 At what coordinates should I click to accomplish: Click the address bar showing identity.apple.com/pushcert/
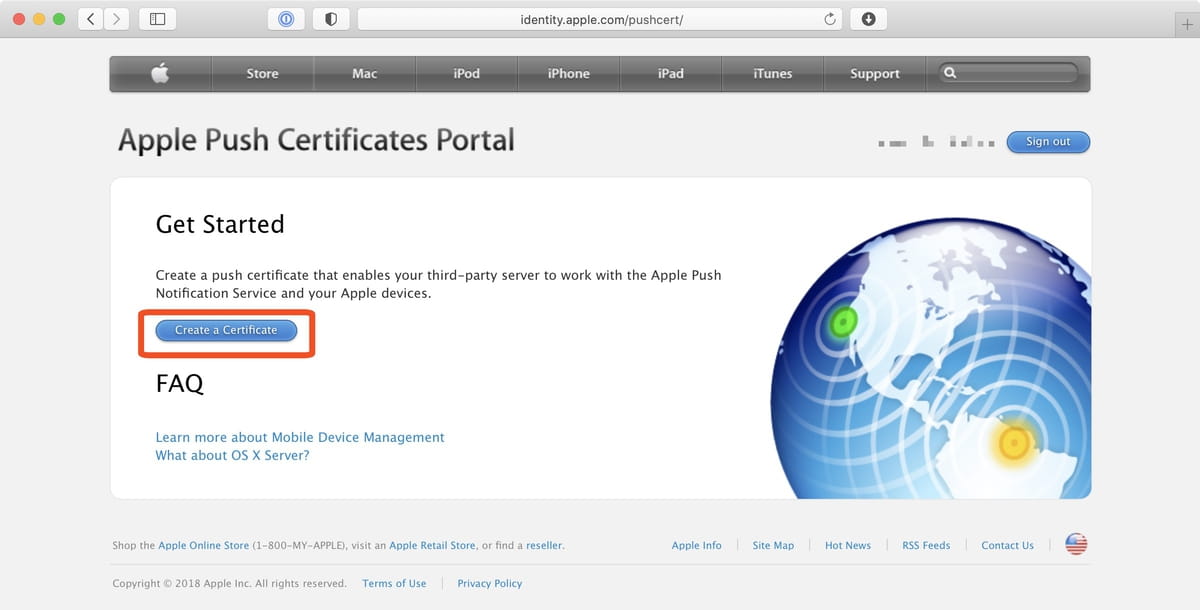(x=600, y=19)
